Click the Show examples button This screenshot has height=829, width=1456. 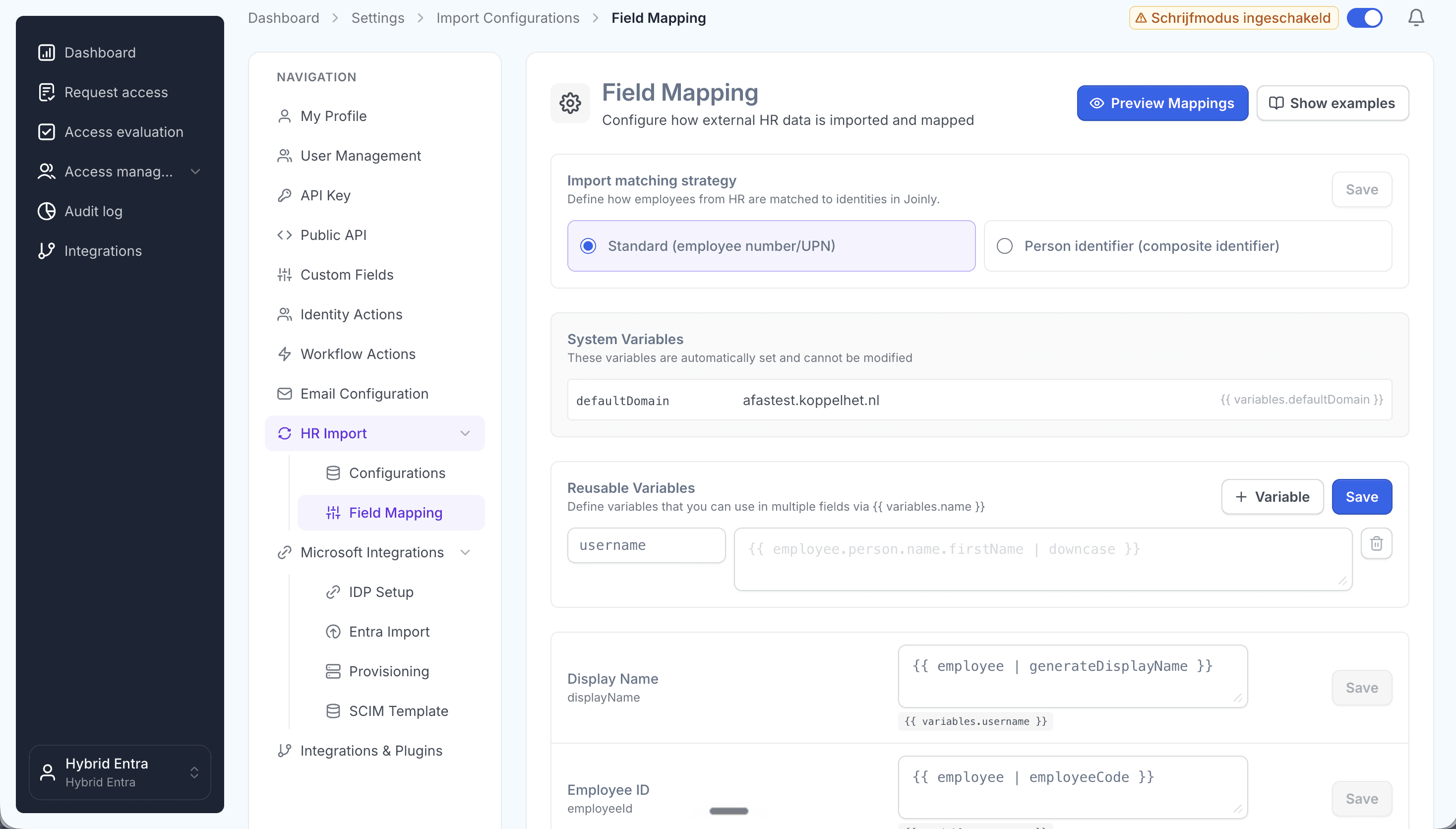pos(1332,103)
